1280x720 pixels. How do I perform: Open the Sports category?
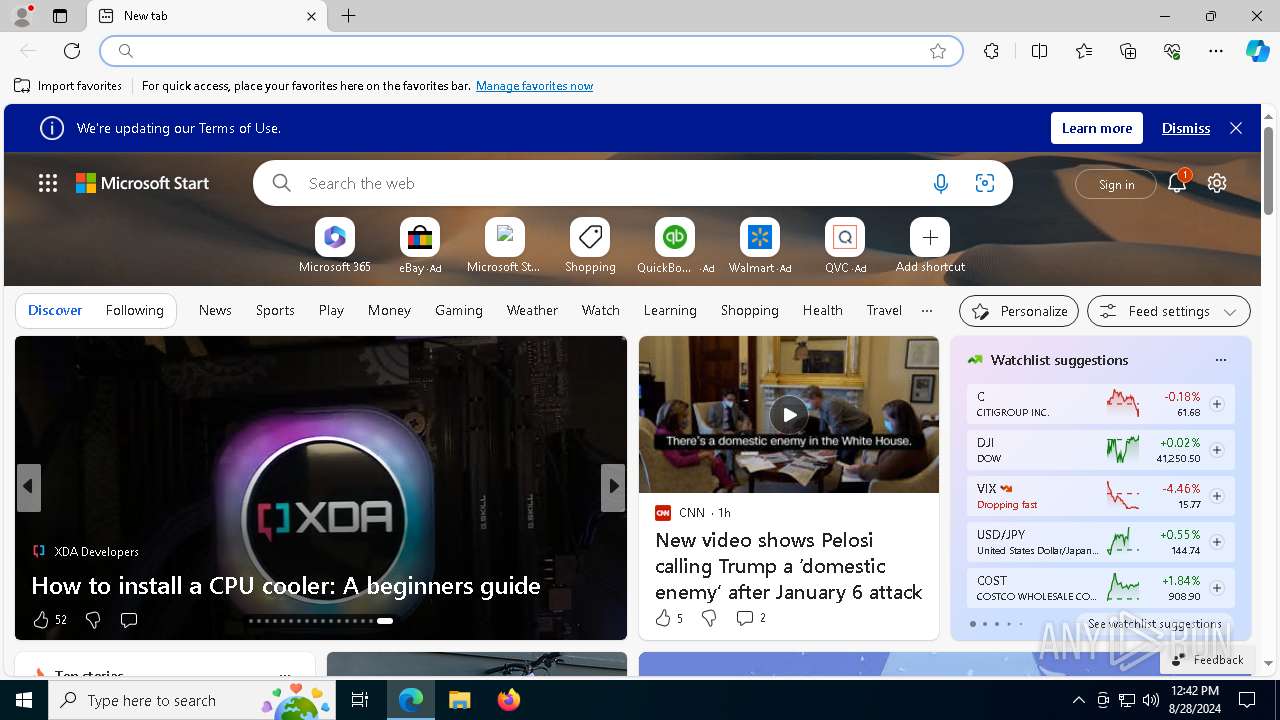pos(275,311)
